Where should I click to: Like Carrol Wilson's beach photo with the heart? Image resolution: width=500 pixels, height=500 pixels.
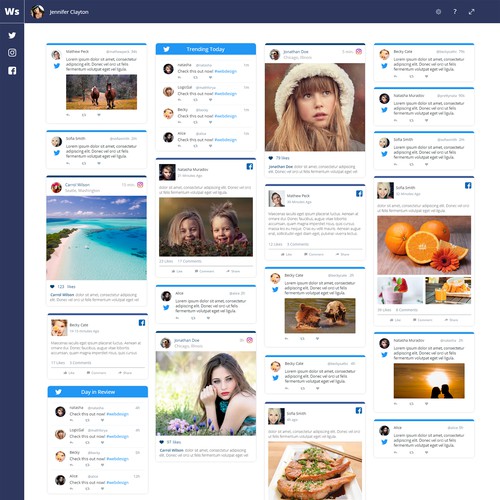(x=52, y=286)
